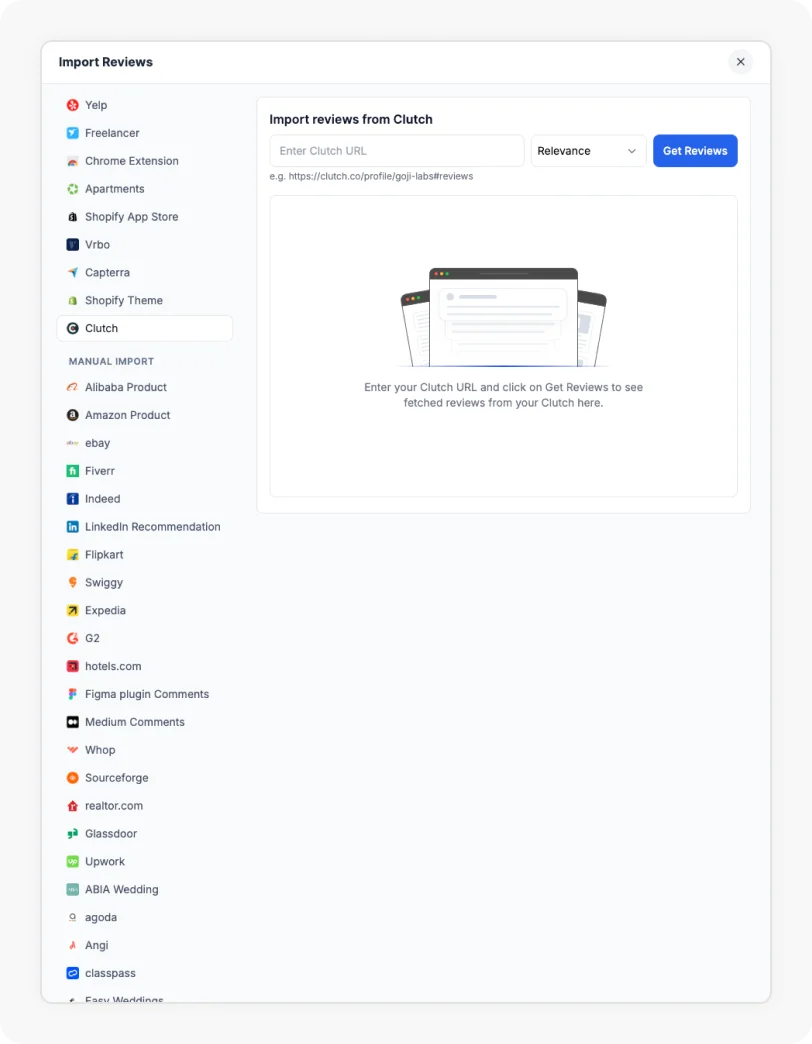
Task: Click the chevron arrow beside Relevance
Action: click(632, 151)
